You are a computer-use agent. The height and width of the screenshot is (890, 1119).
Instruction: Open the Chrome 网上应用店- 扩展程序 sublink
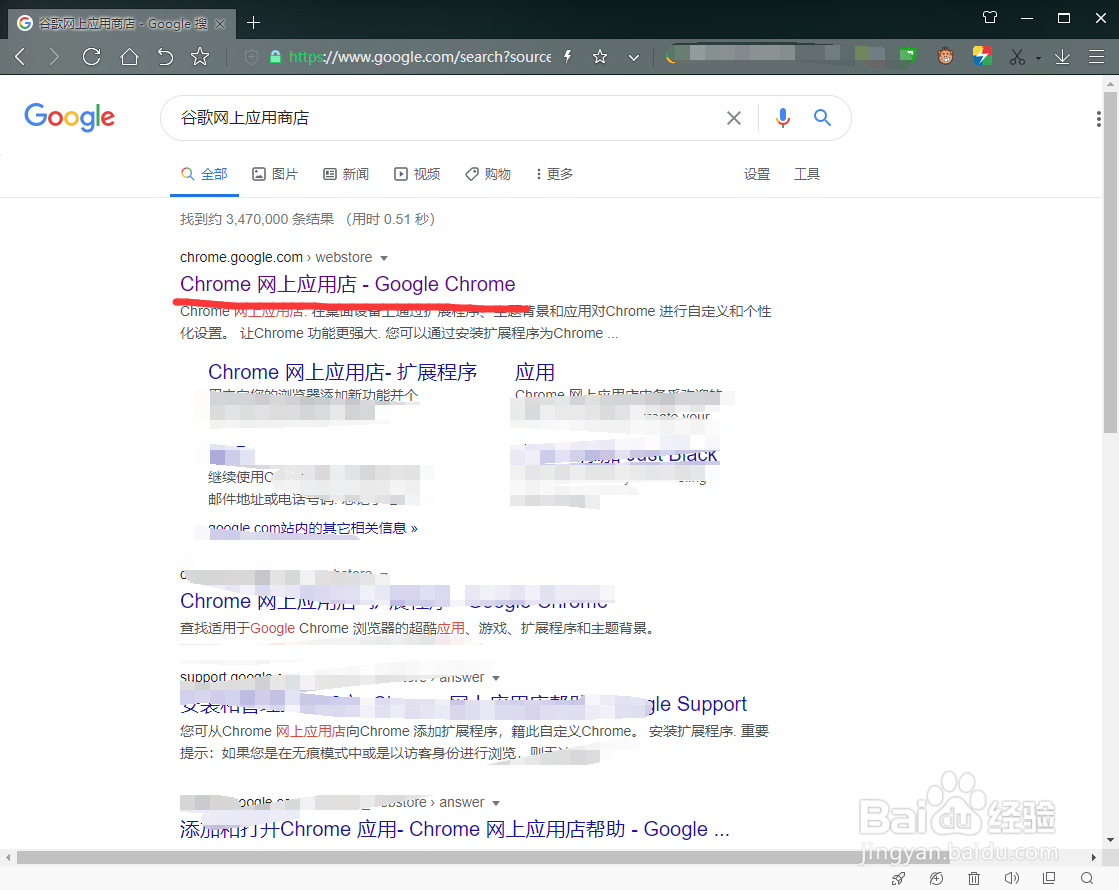(x=343, y=372)
